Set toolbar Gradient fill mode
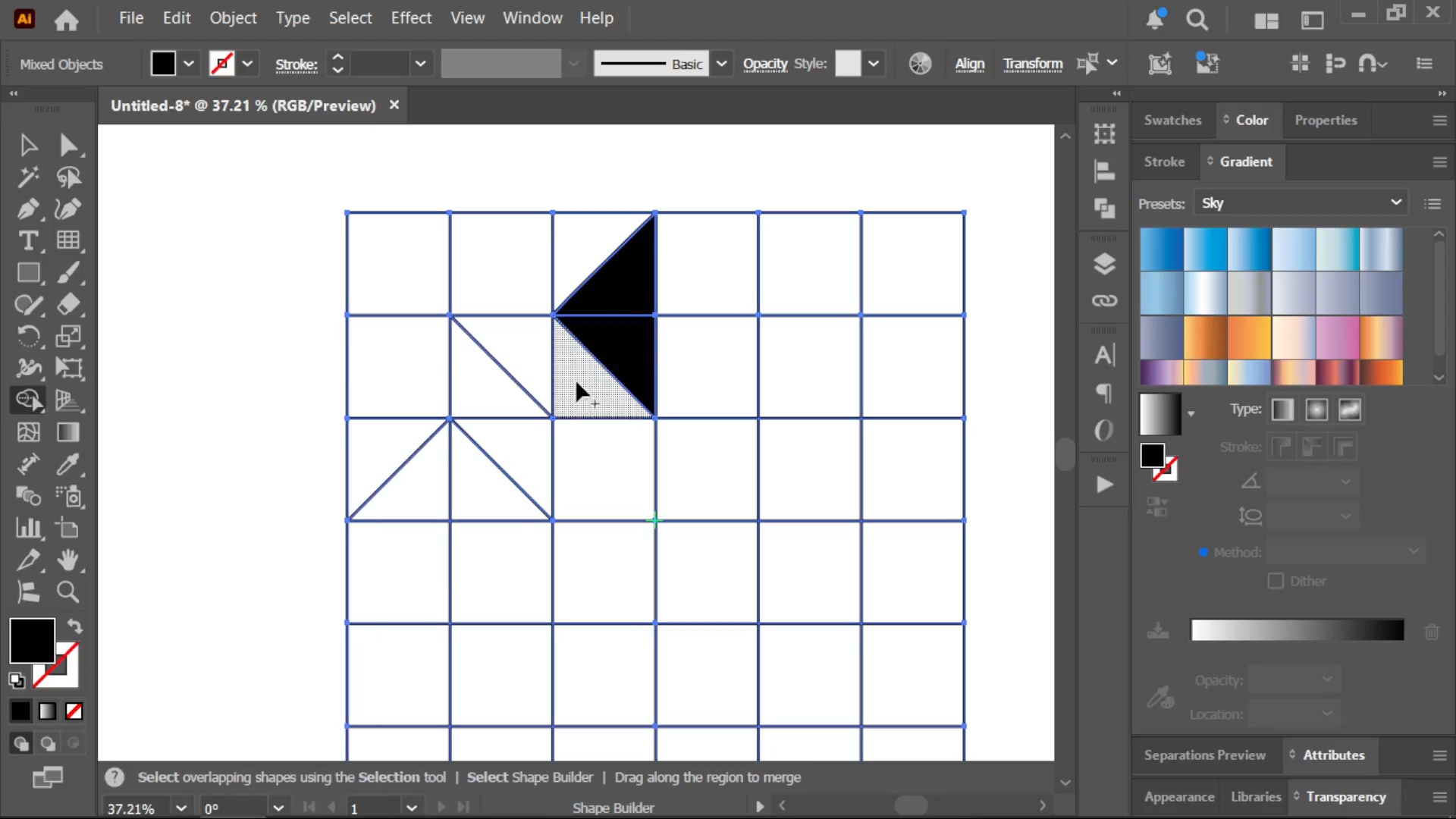This screenshot has height=819, width=1456. tap(47, 711)
